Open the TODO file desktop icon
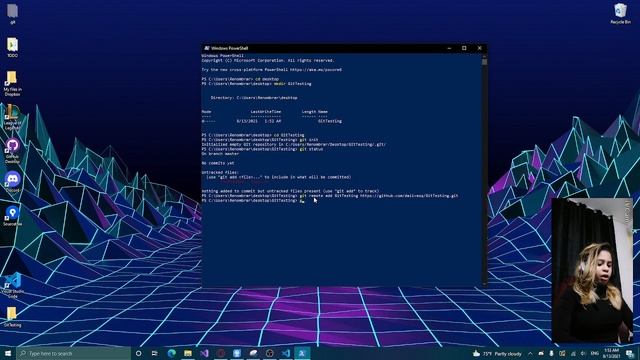This screenshot has height=360, width=640. coord(12,47)
